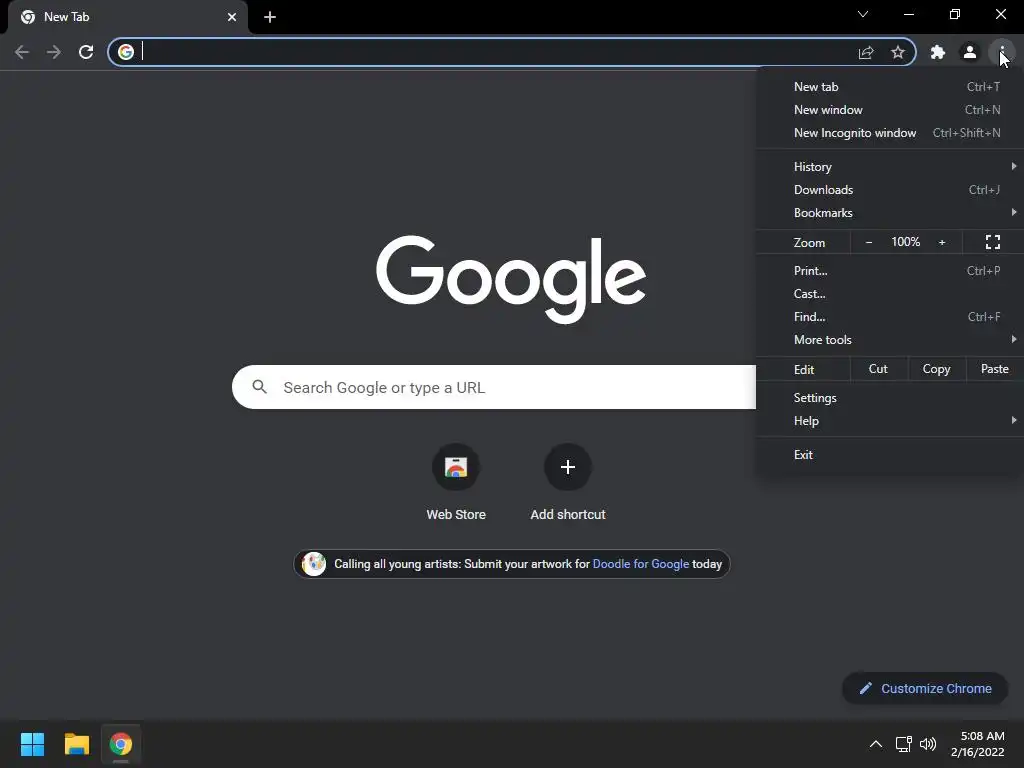Click the Google icon in address bar
Viewport: 1024px width, 768px height.
(x=126, y=52)
